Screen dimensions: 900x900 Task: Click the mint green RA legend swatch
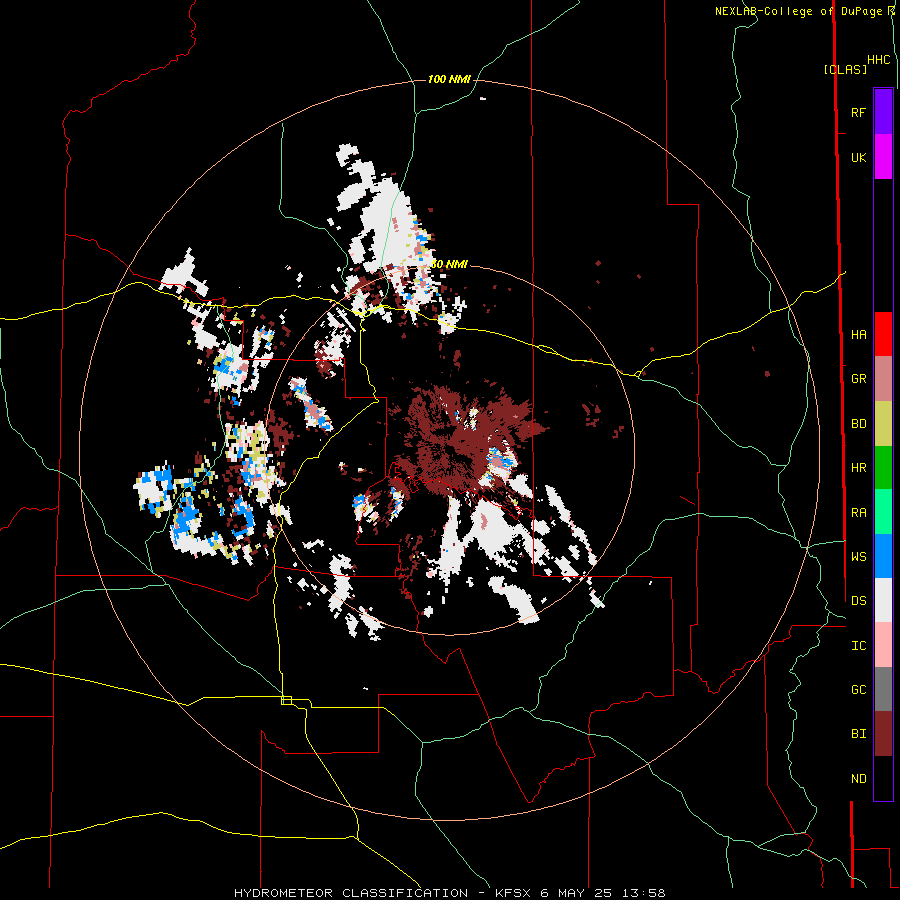tap(883, 512)
